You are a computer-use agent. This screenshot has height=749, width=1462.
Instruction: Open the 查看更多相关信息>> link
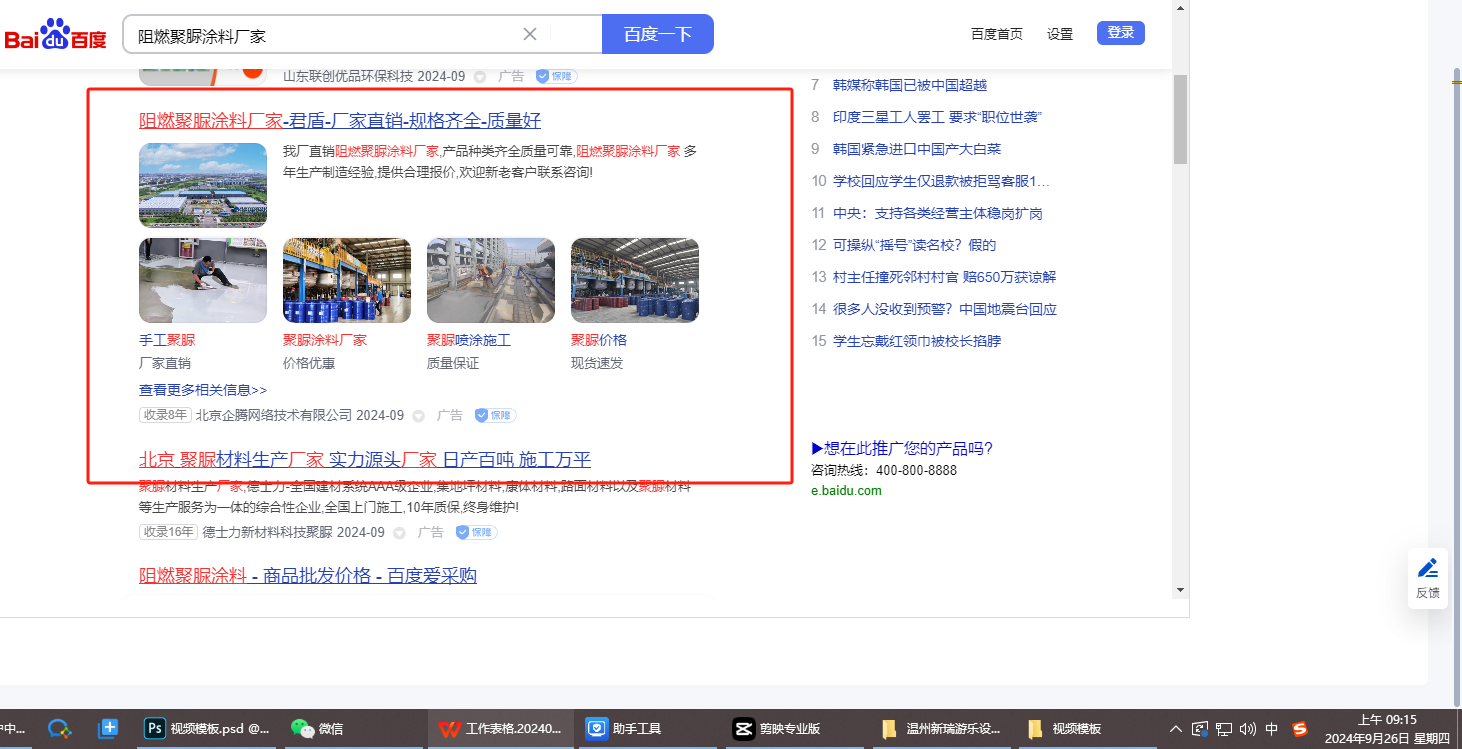click(203, 390)
